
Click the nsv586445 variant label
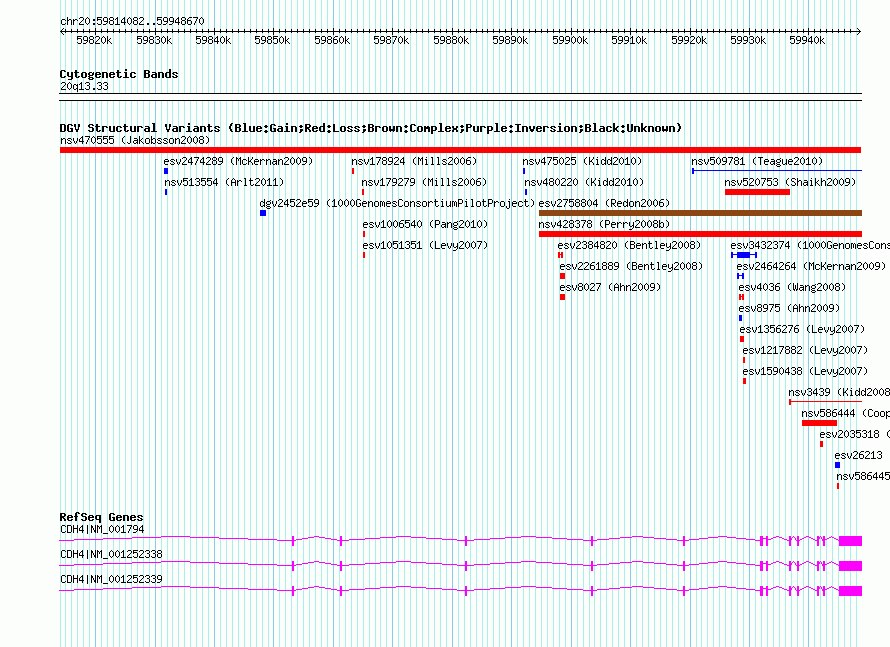click(x=863, y=476)
